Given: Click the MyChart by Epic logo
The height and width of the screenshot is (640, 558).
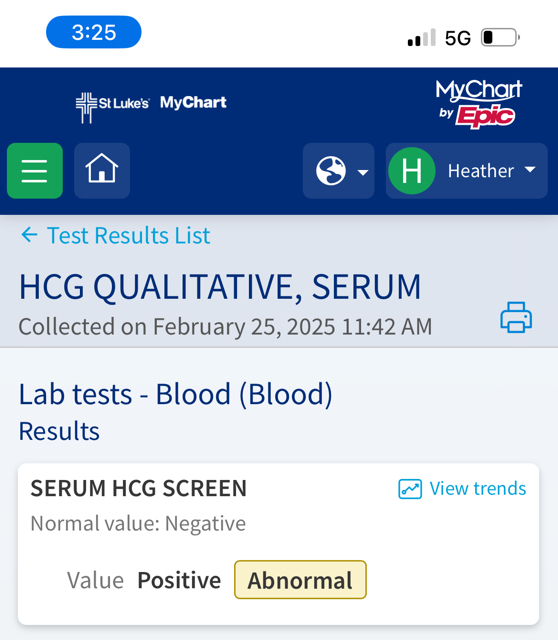Looking at the screenshot, I should tap(478, 104).
